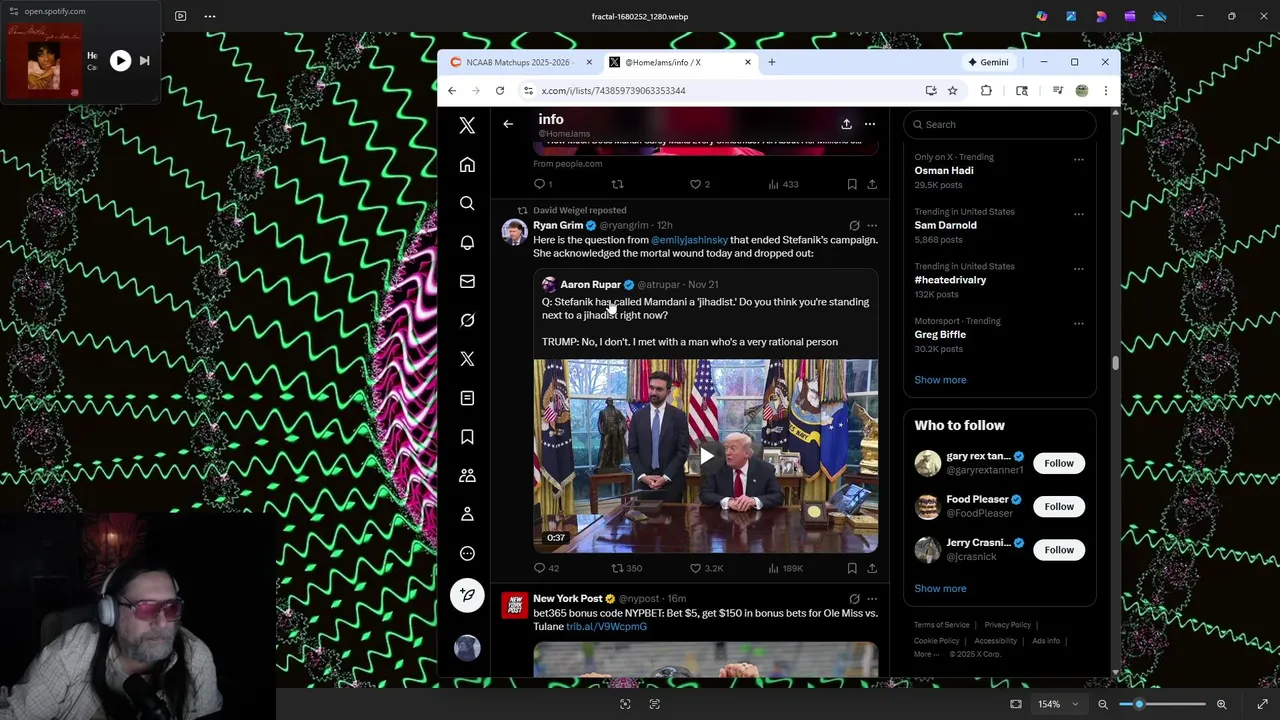The height and width of the screenshot is (720, 1280).
Task: Open options for Greg Biffle trend
Action: coord(1078,324)
